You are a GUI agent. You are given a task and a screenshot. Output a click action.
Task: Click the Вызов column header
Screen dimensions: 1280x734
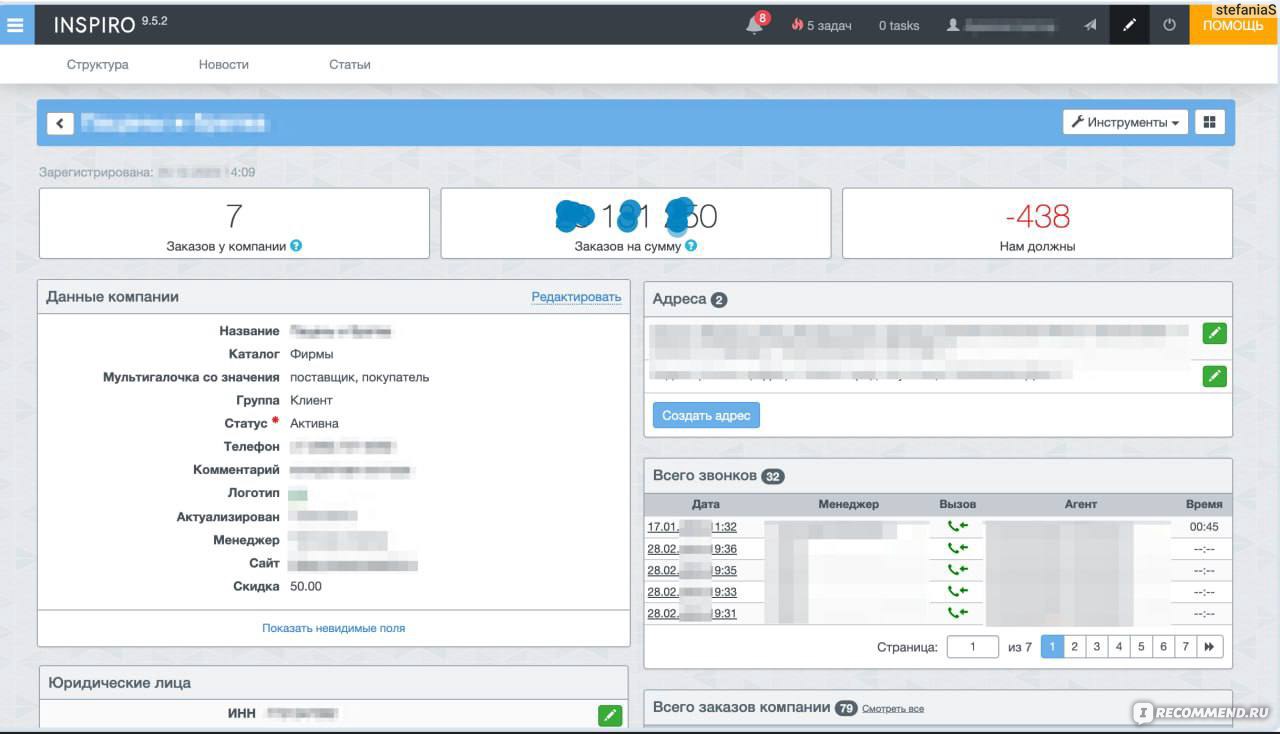tap(957, 504)
